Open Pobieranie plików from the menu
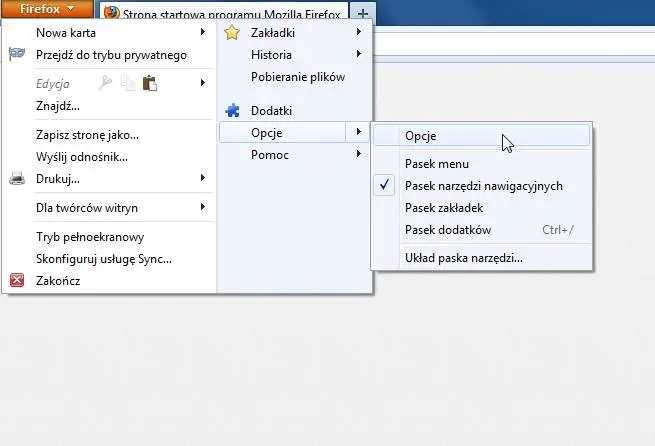655x446 pixels. tap(297, 77)
